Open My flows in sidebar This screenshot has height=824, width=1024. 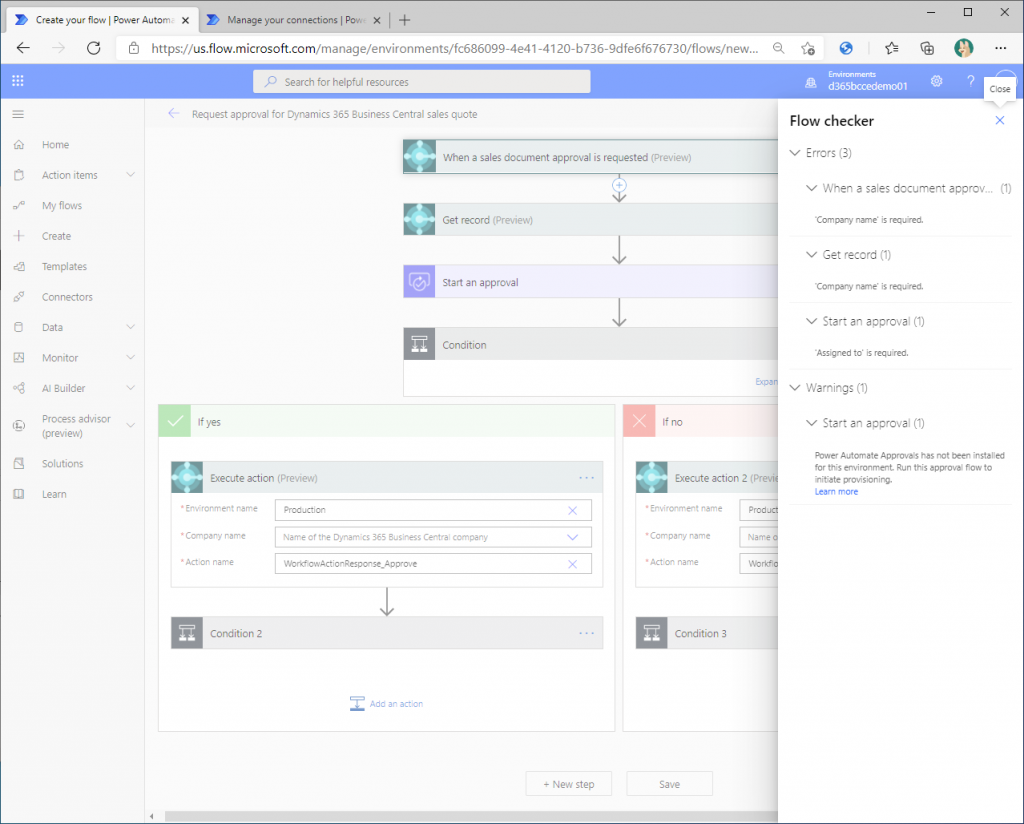(x=62, y=205)
